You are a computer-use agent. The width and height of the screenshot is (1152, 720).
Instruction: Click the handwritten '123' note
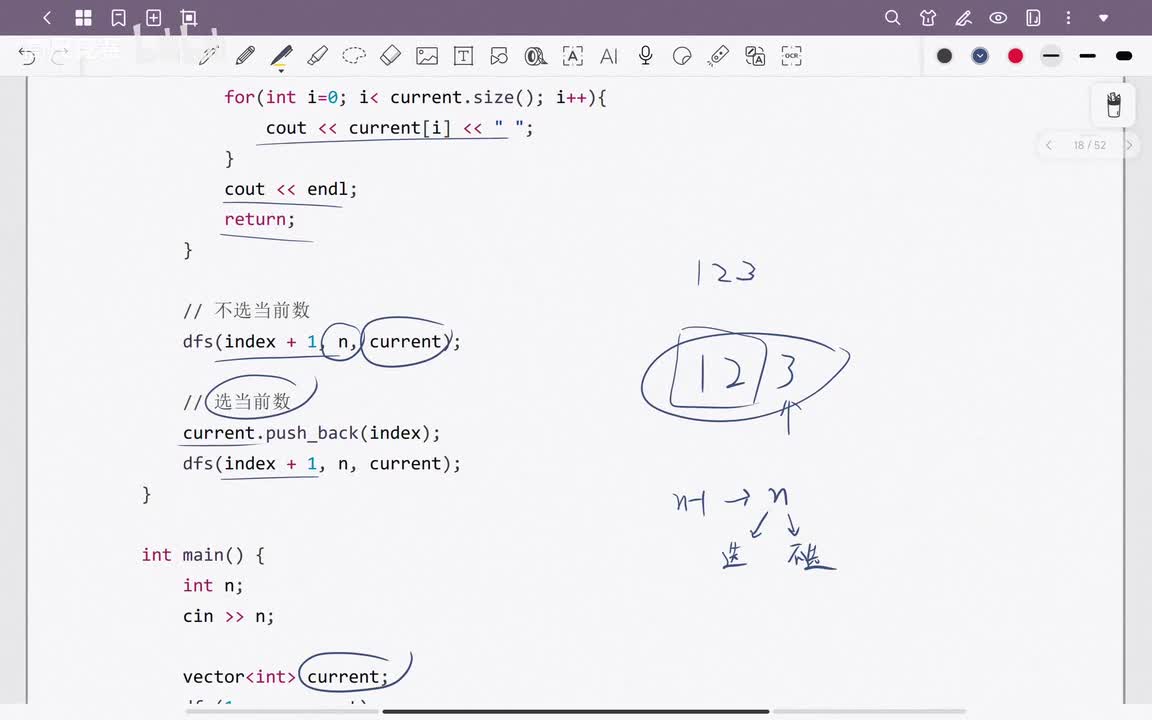tap(725, 272)
